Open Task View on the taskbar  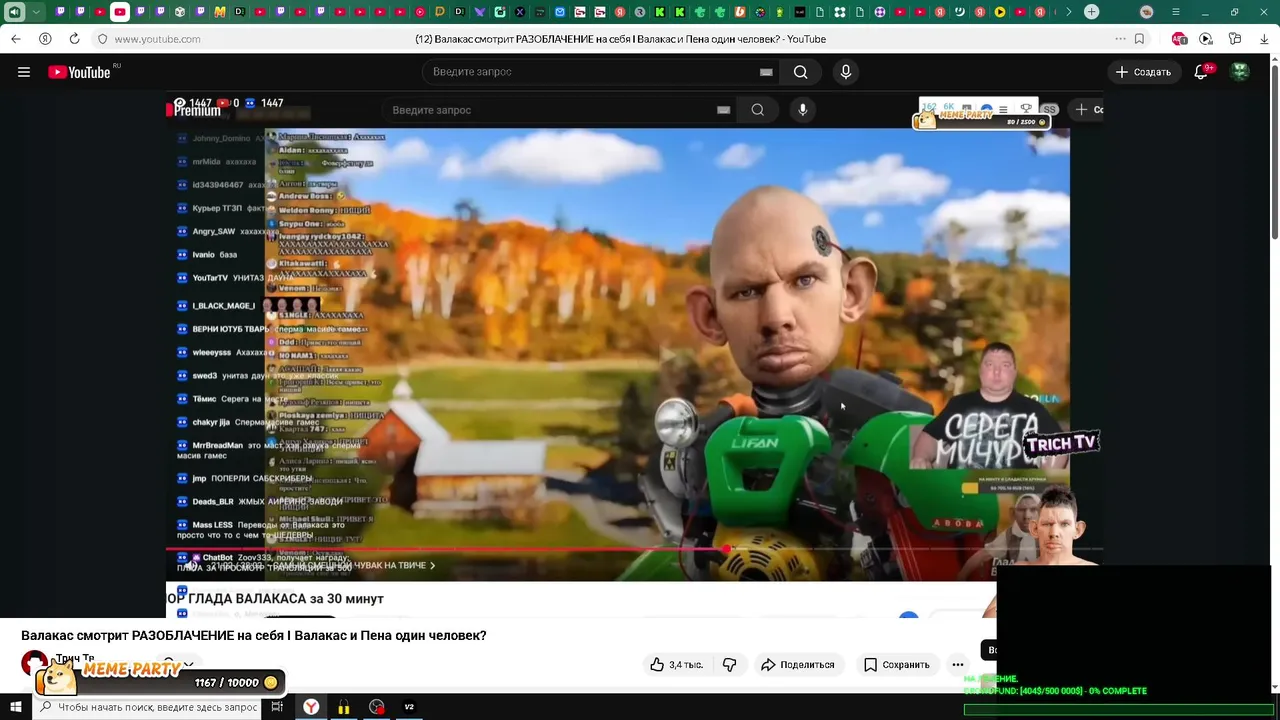pos(277,707)
